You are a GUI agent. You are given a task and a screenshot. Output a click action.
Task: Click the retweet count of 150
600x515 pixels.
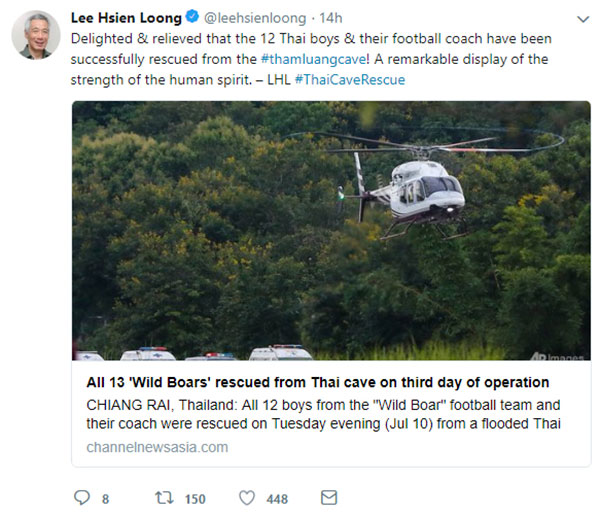(195, 498)
